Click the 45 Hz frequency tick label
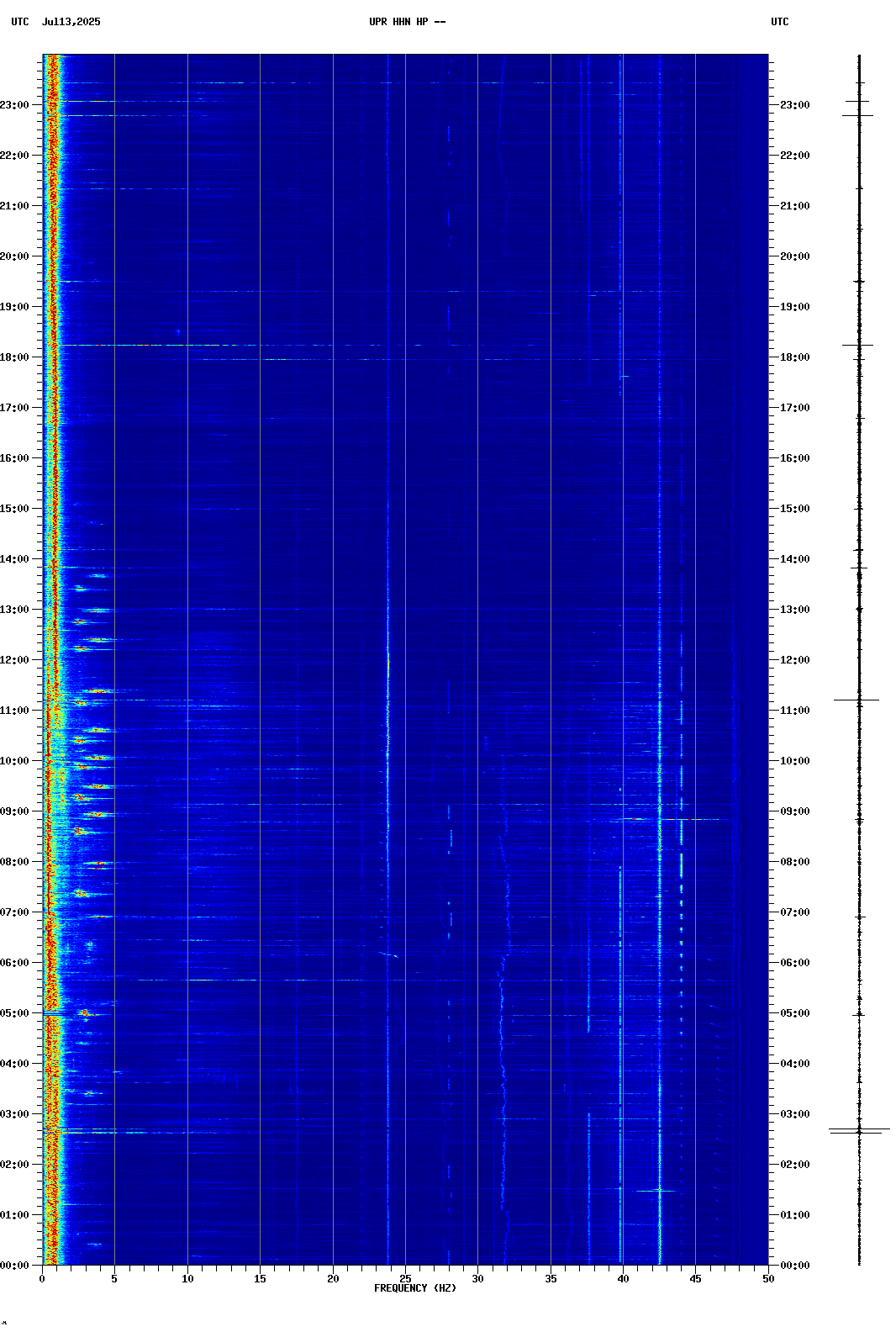 (x=695, y=1279)
